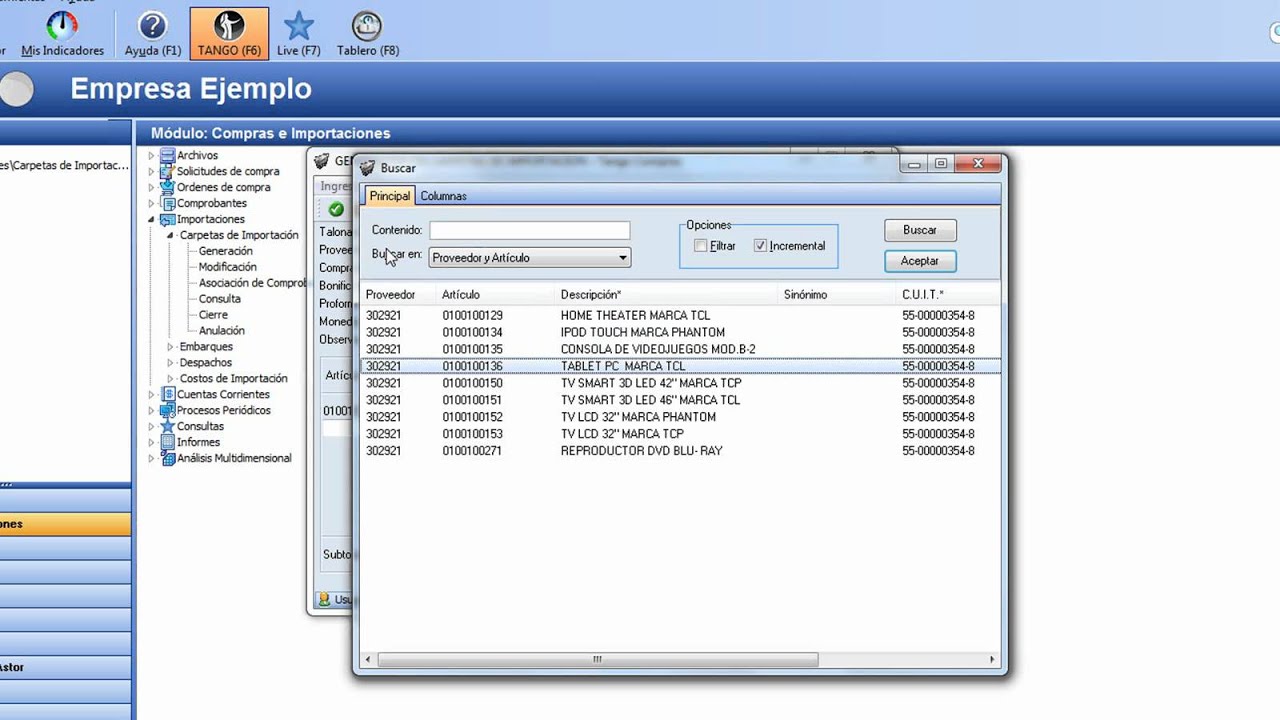Select row TV LCD 32'' MARCA PHANTOM

[680, 417]
